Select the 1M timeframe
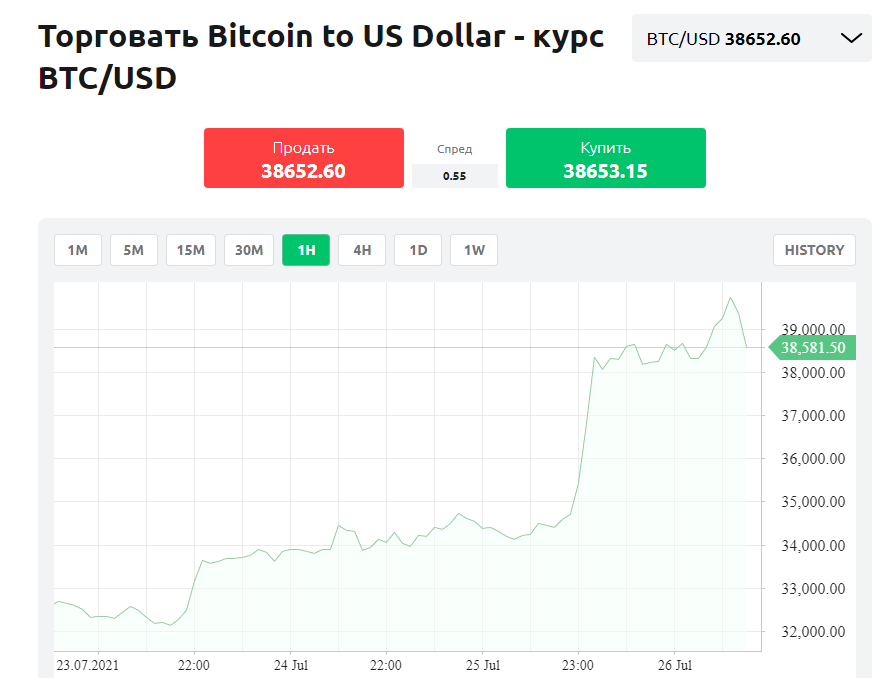The height and width of the screenshot is (678, 879). (x=78, y=250)
